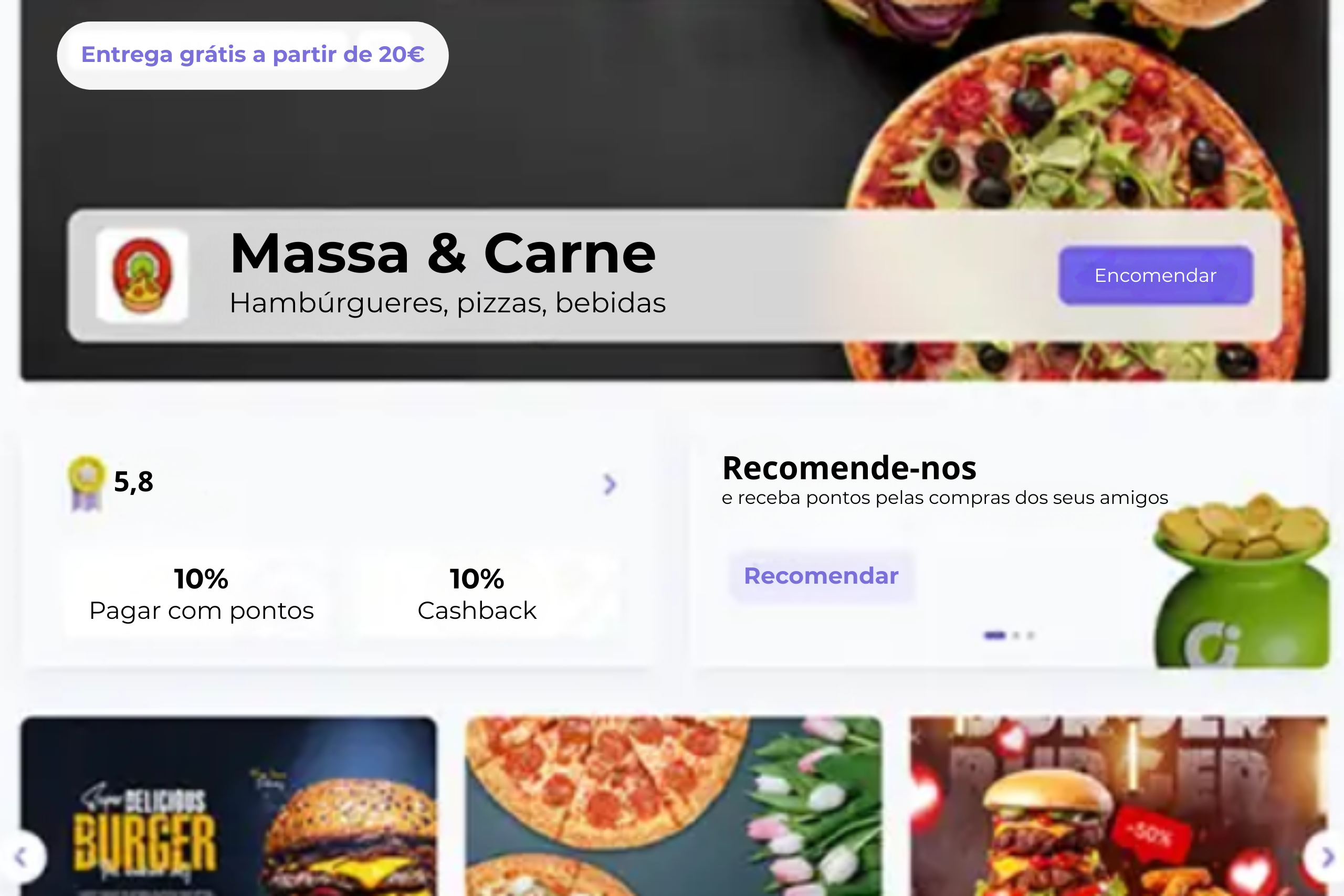1344x896 pixels.
Task: Select the first active carousel dot
Action: (994, 636)
